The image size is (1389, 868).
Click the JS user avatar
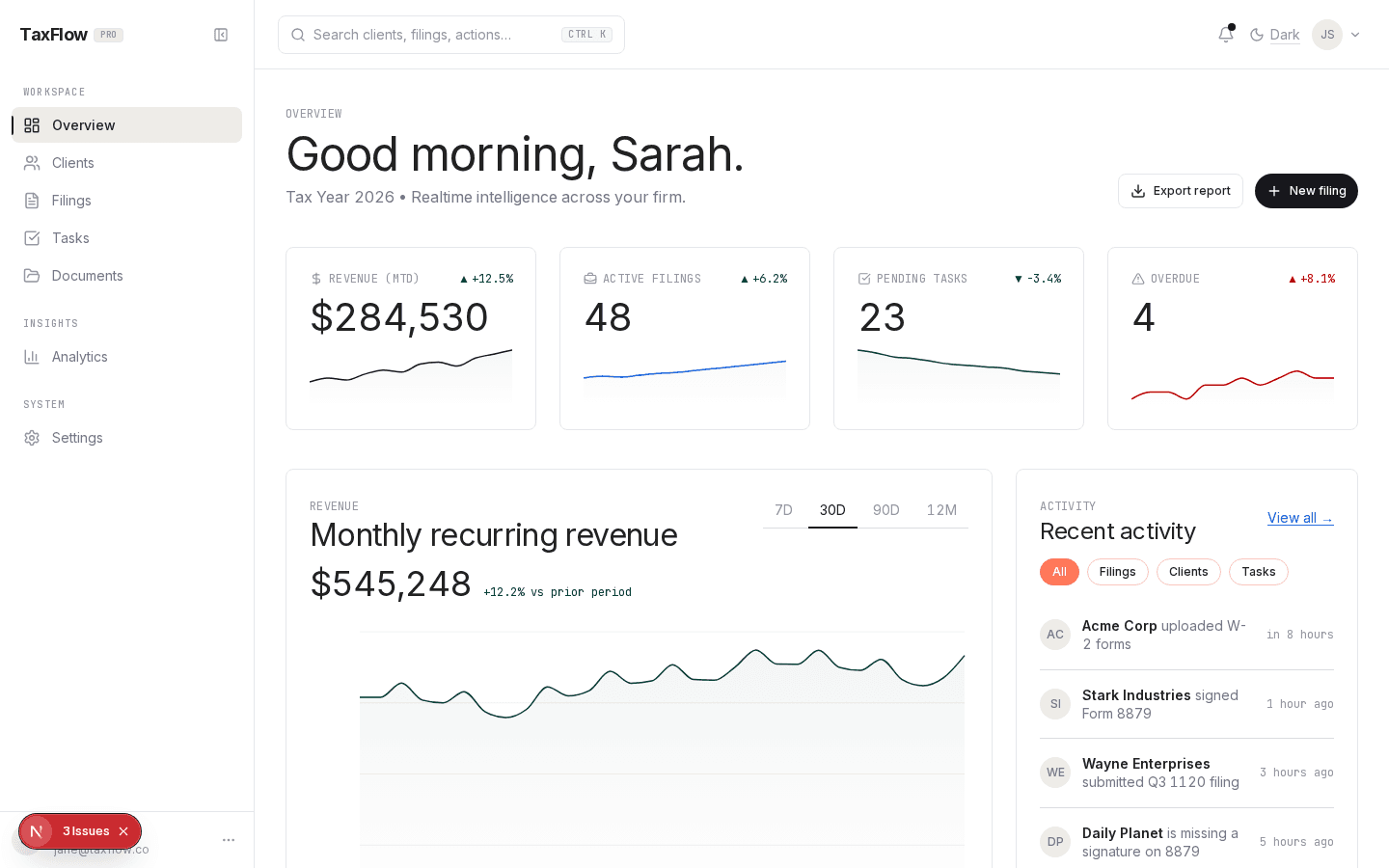coord(1327,35)
